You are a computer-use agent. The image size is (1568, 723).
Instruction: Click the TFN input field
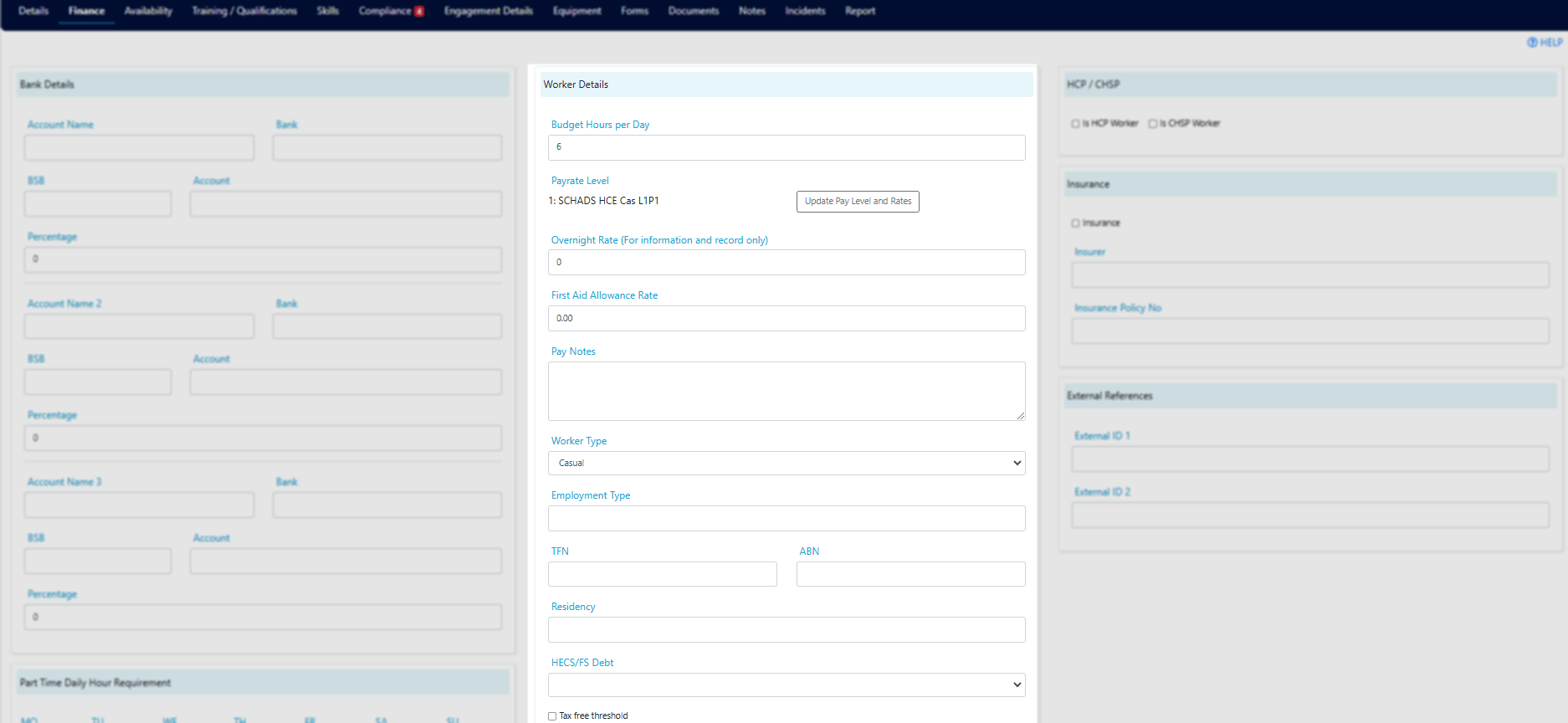pos(663,574)
